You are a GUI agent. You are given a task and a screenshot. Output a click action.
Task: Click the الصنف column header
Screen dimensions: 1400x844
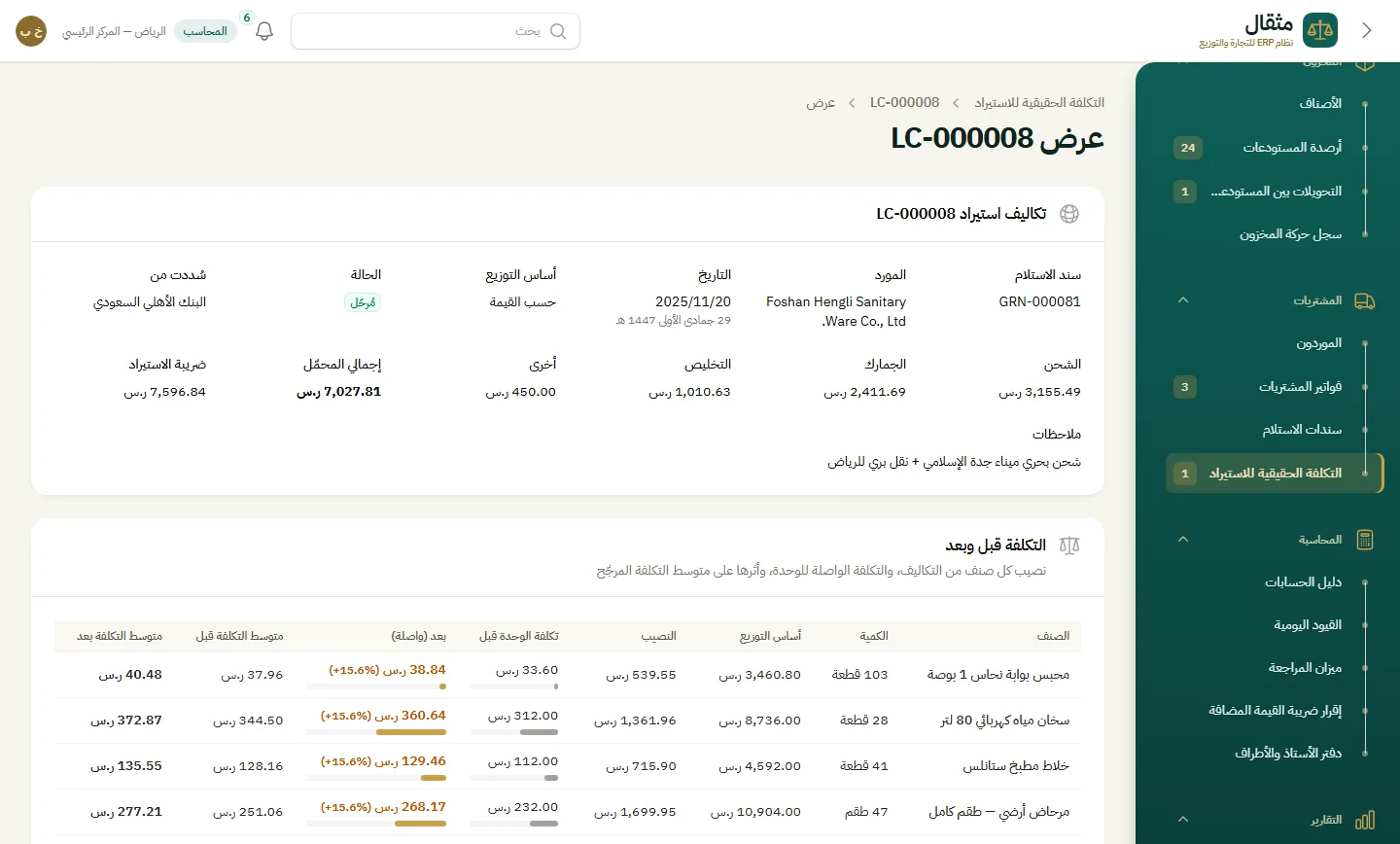pos(1053,636)
